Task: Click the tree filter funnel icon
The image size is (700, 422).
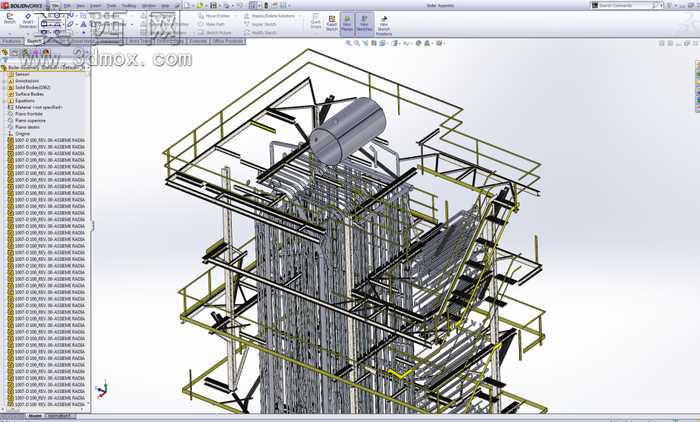Action: click(x=5, y=61)
